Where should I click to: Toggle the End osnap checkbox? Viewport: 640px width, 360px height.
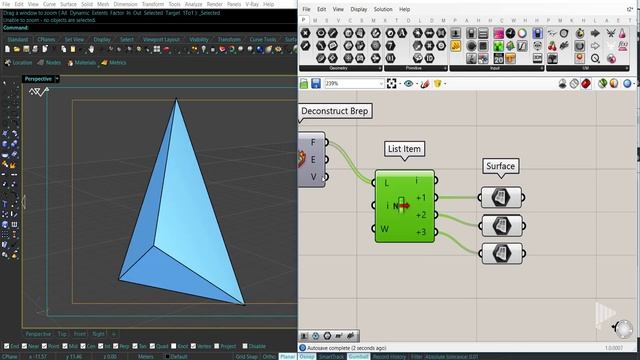(7, 346)
